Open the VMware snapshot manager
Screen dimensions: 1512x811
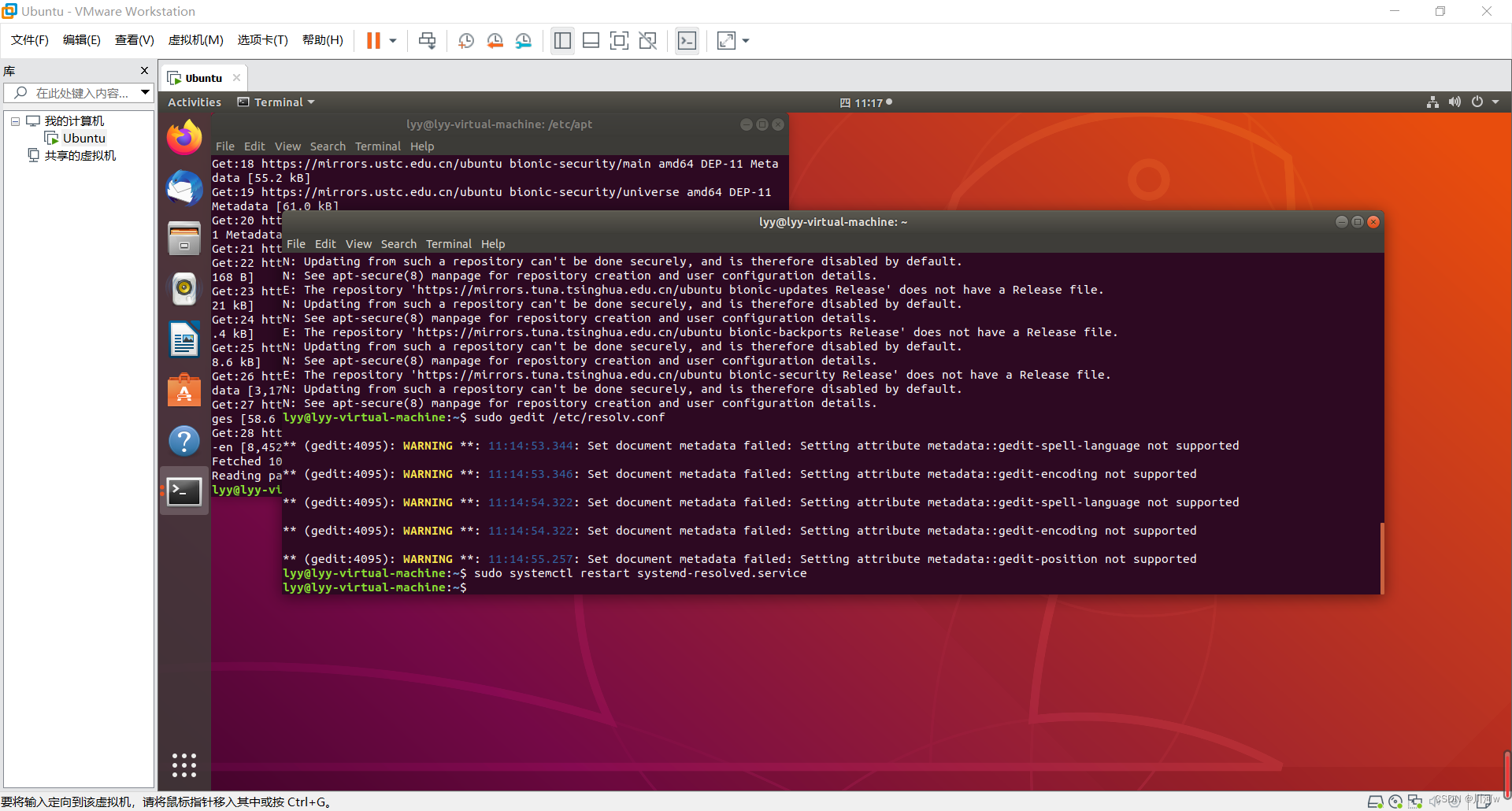(x=523, y=40)
